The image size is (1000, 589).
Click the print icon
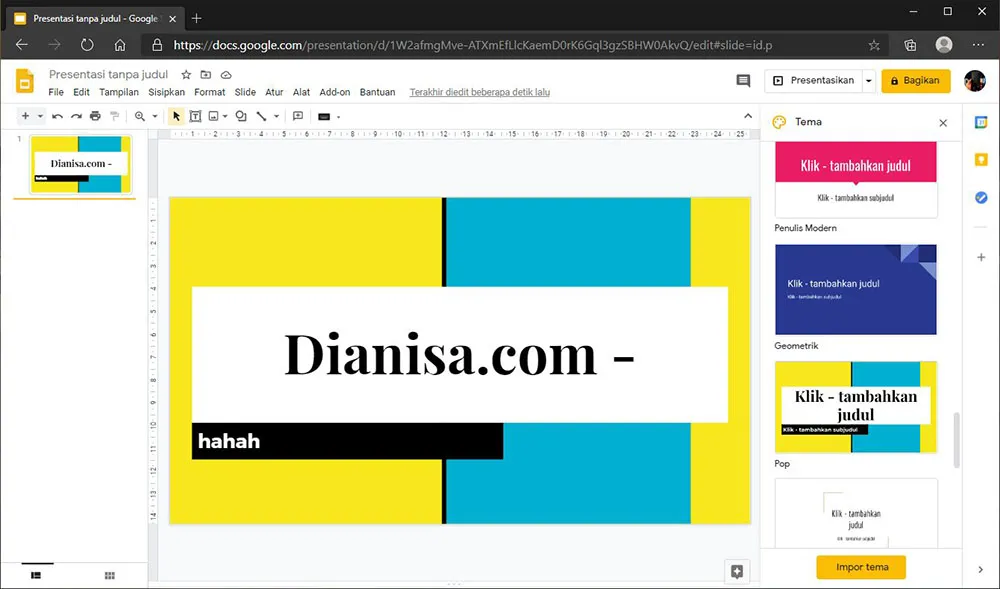tap(93, 117)
